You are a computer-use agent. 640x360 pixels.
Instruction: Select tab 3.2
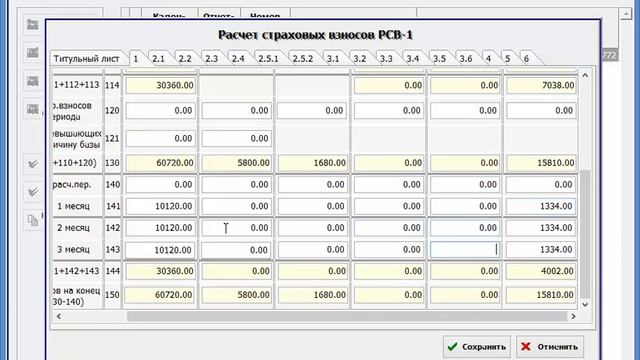click(360, 59)
